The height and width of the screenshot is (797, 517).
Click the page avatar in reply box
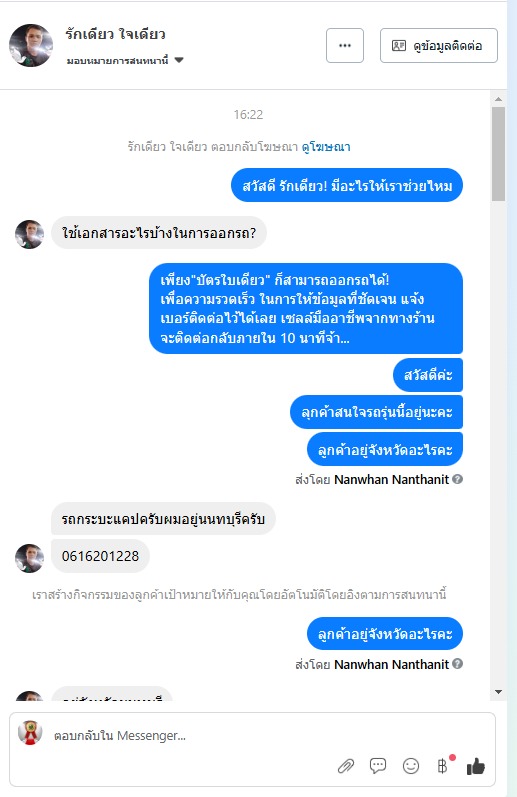30,732
